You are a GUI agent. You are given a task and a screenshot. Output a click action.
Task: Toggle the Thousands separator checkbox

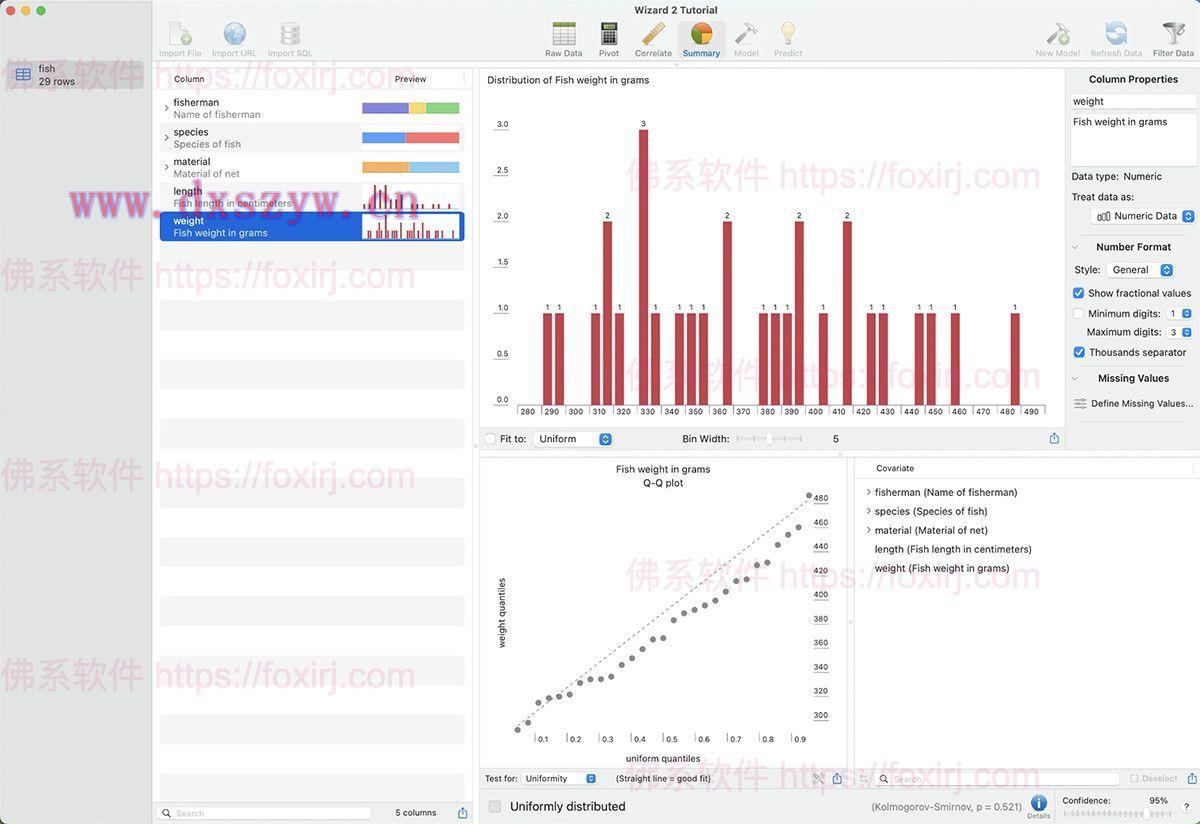pos(1078,352)
